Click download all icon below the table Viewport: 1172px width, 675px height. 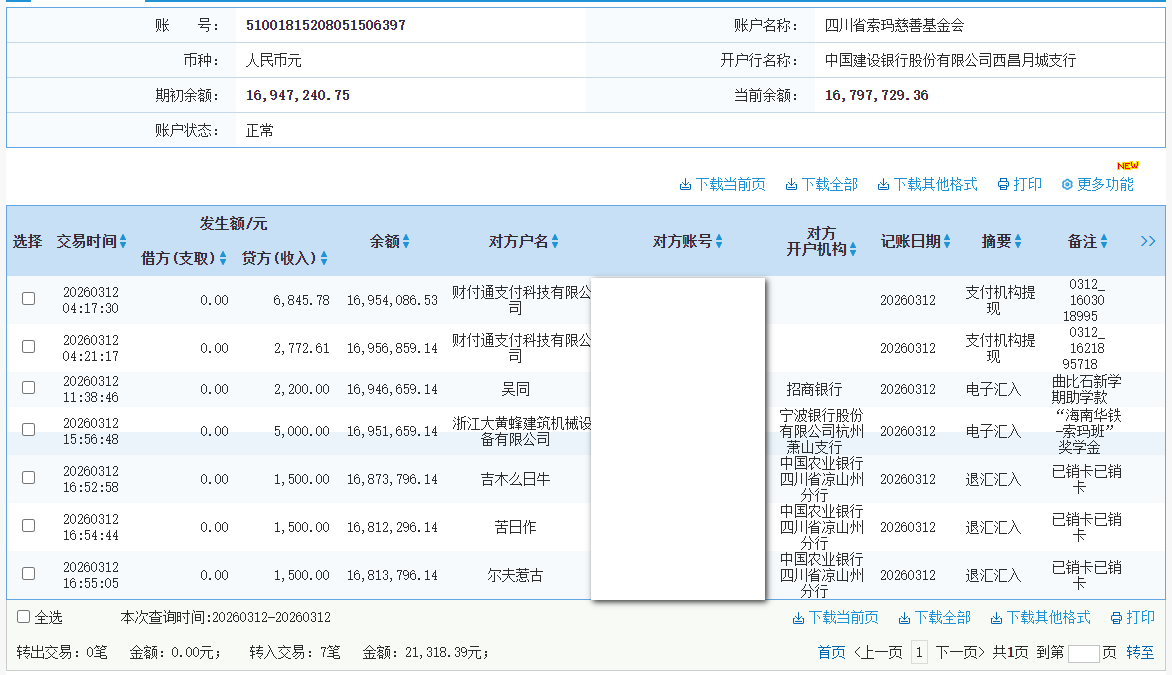[935, 617]
